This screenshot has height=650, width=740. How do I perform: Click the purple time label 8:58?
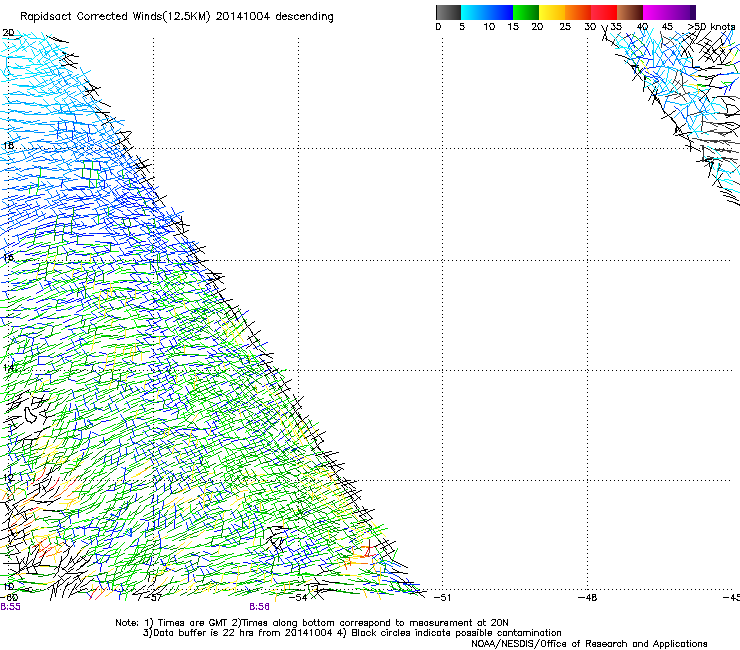click(260, 607)
